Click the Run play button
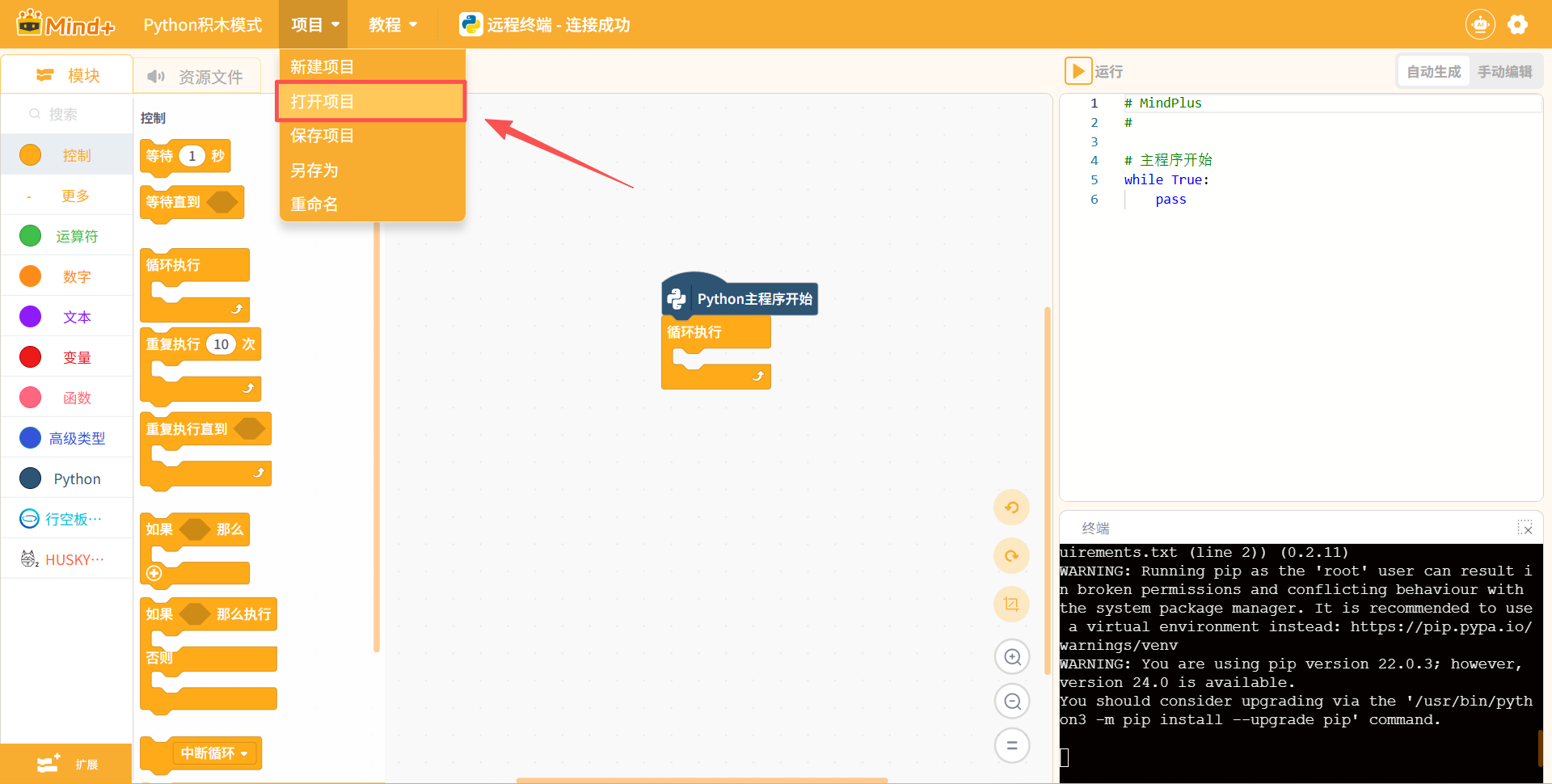Viewport: 1552px width, 784px height. [1078, 71]
